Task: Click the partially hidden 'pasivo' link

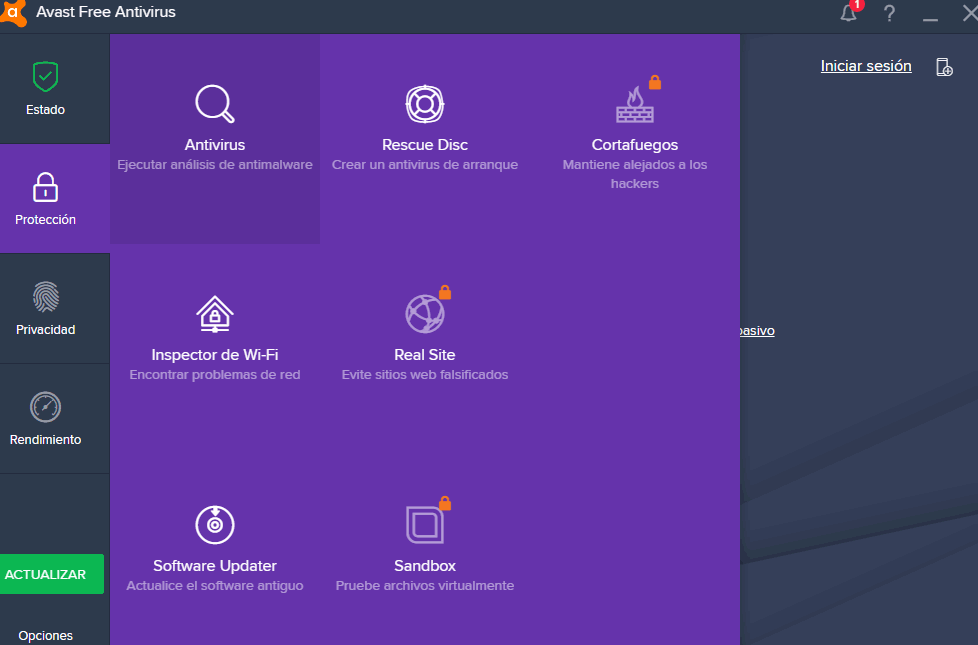Action: (x=757, y=331)
